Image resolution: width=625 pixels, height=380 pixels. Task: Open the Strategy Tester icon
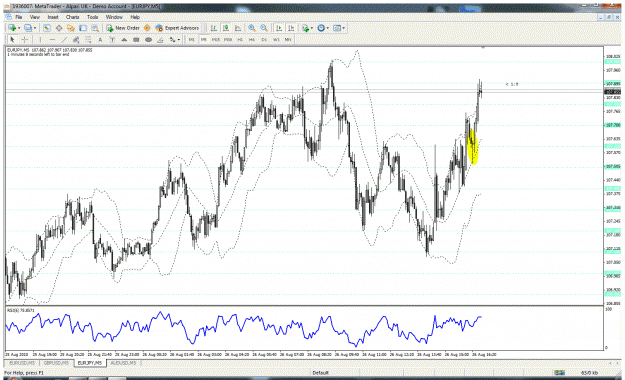pyautogui.click(x=95, y=28)
